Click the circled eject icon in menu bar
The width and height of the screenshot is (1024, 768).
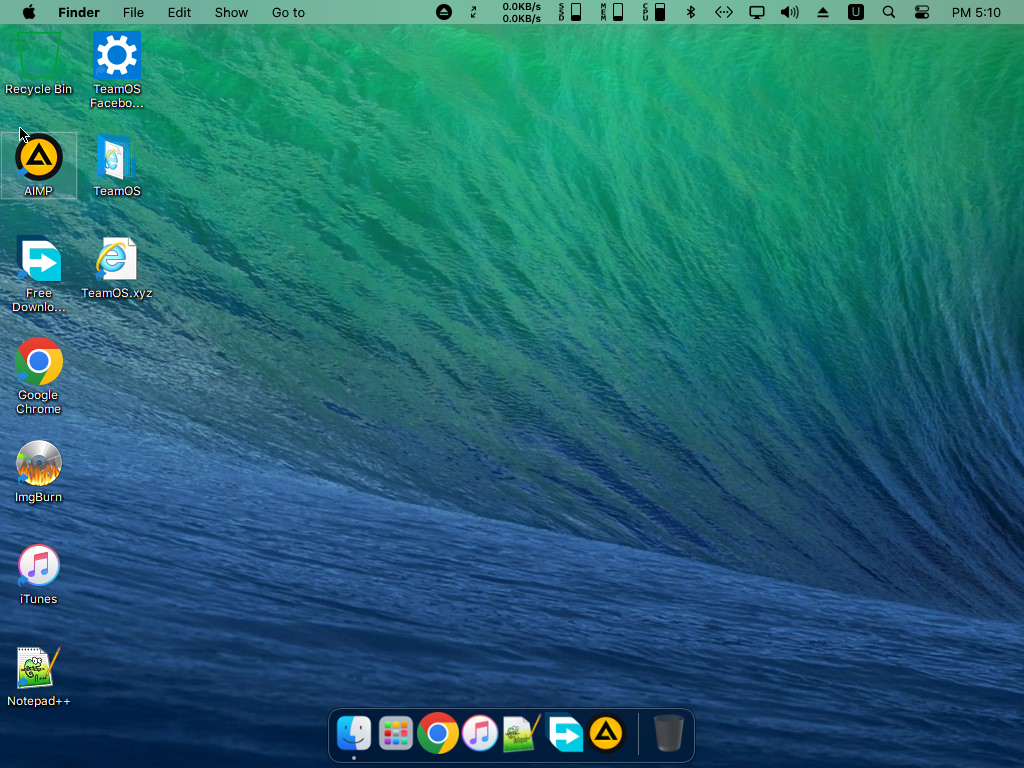[443, 12]
